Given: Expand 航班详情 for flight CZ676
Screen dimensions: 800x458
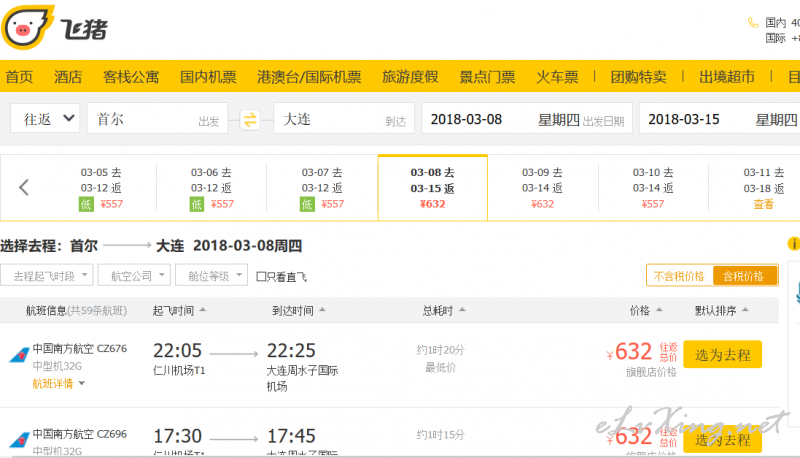Looking at the screenshot, I should (x=58, y=384).
